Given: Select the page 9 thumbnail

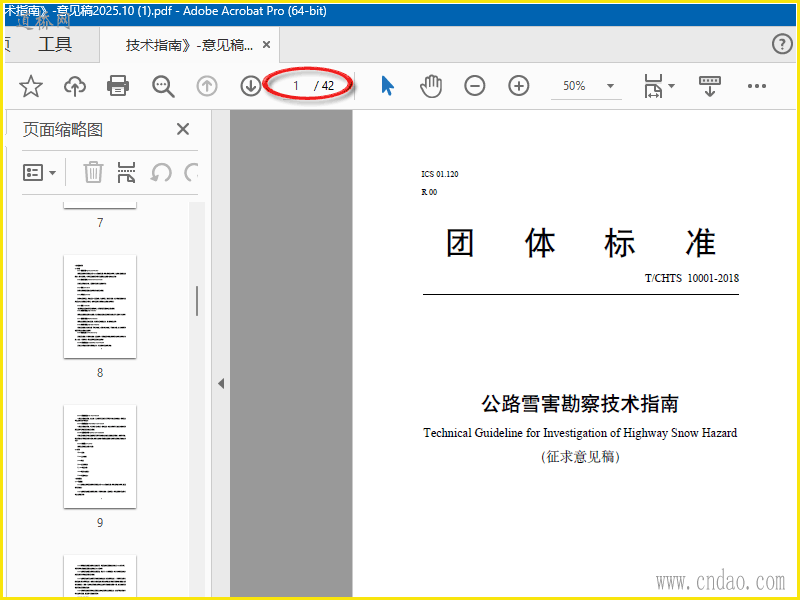Looking at the screenshot, I should (x=100, y=457).
